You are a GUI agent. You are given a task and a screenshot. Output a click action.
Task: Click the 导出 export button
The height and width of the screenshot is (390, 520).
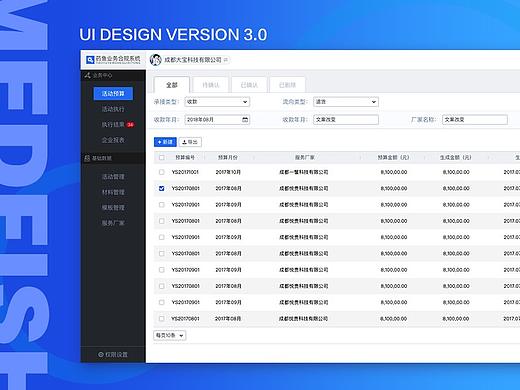[190, 142]
